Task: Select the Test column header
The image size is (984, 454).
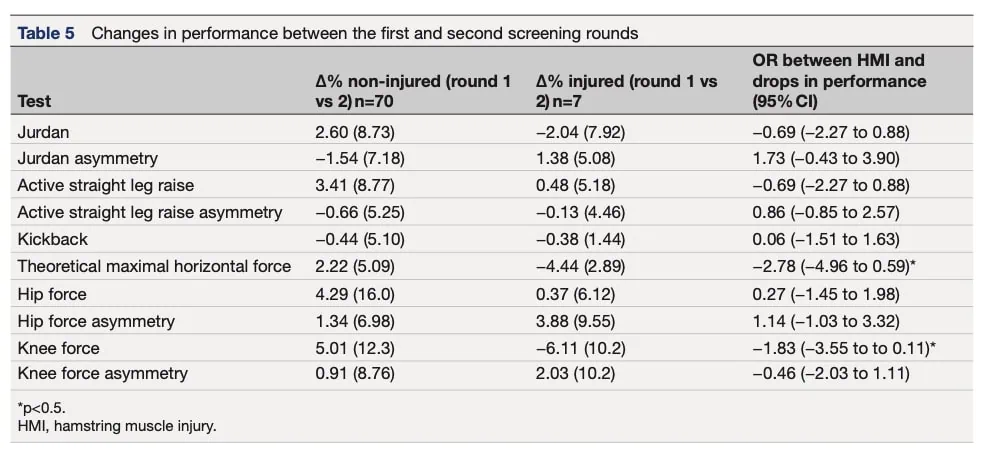Action: [35, 101]
